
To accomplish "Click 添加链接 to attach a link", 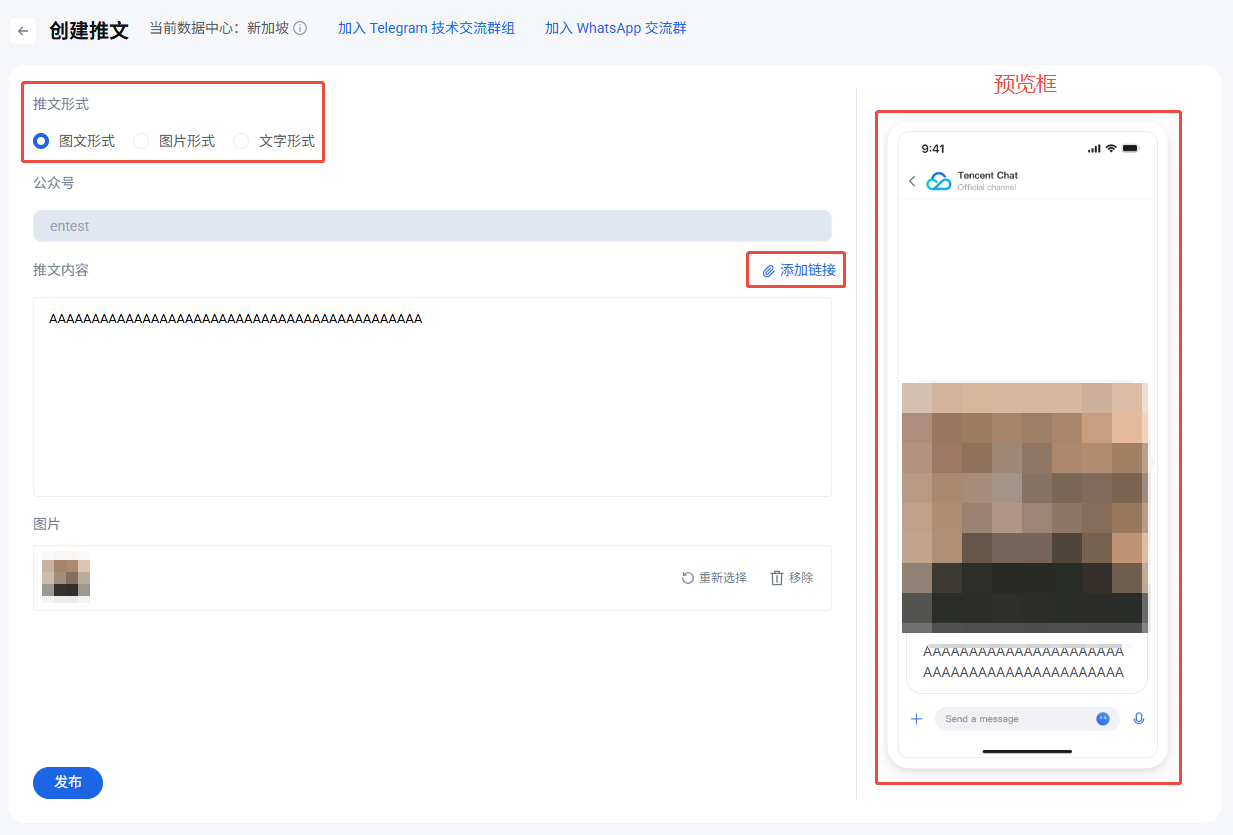I will [798, 270].
